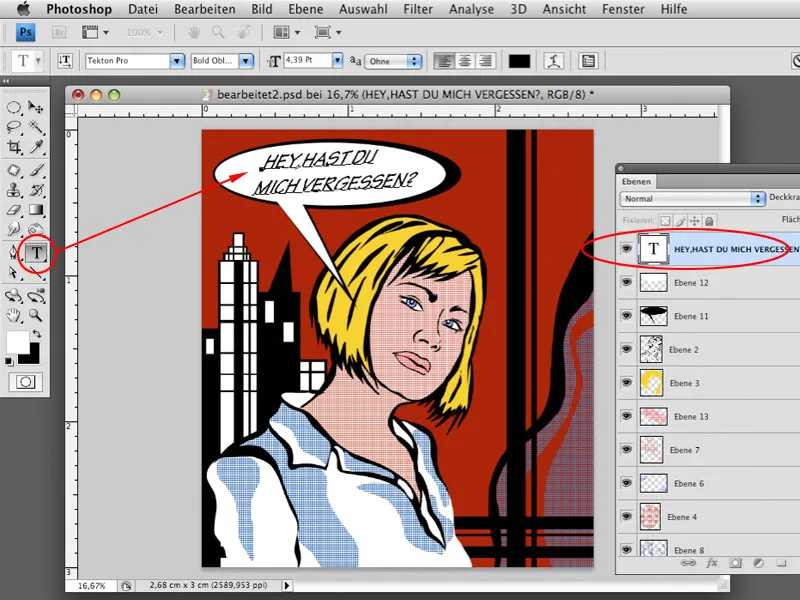Open tool preset picker arrow

coord(38,61)
